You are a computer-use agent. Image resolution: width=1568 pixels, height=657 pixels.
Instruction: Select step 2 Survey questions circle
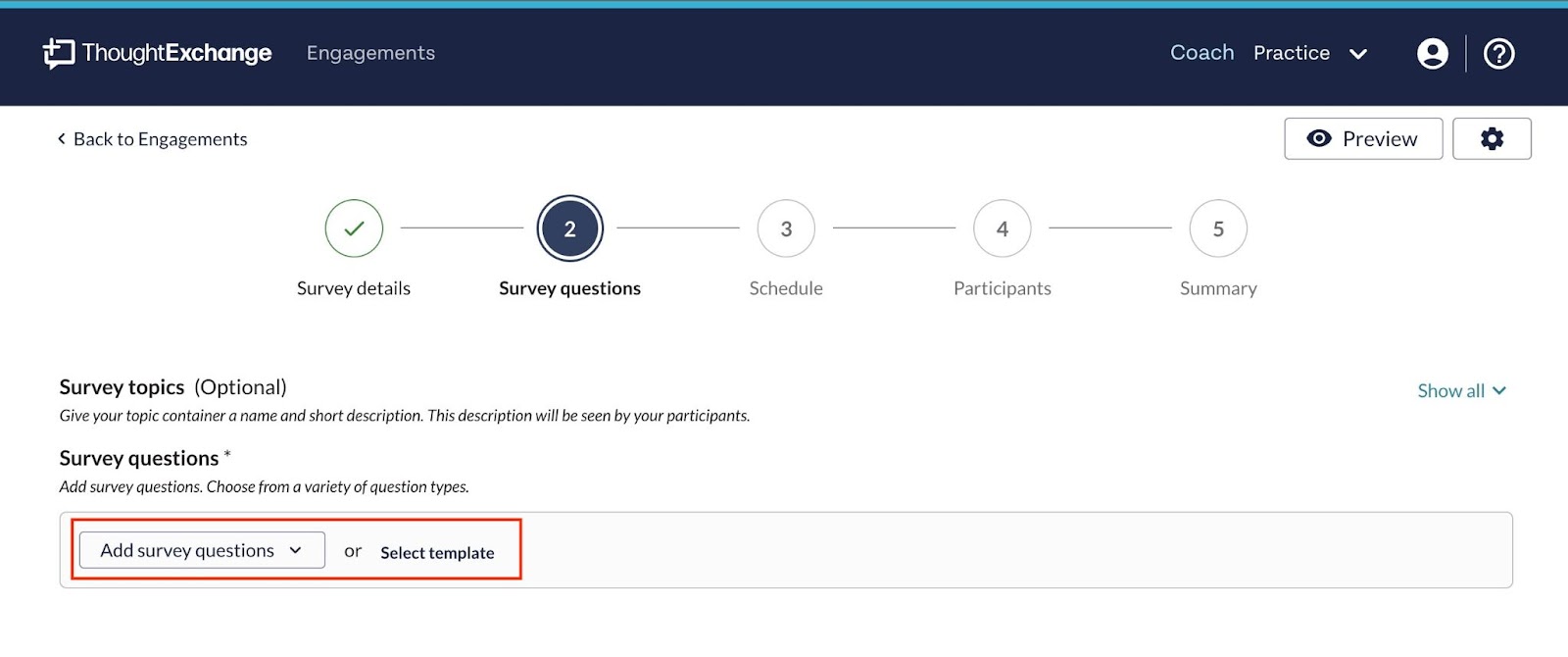tap(569, 228)
